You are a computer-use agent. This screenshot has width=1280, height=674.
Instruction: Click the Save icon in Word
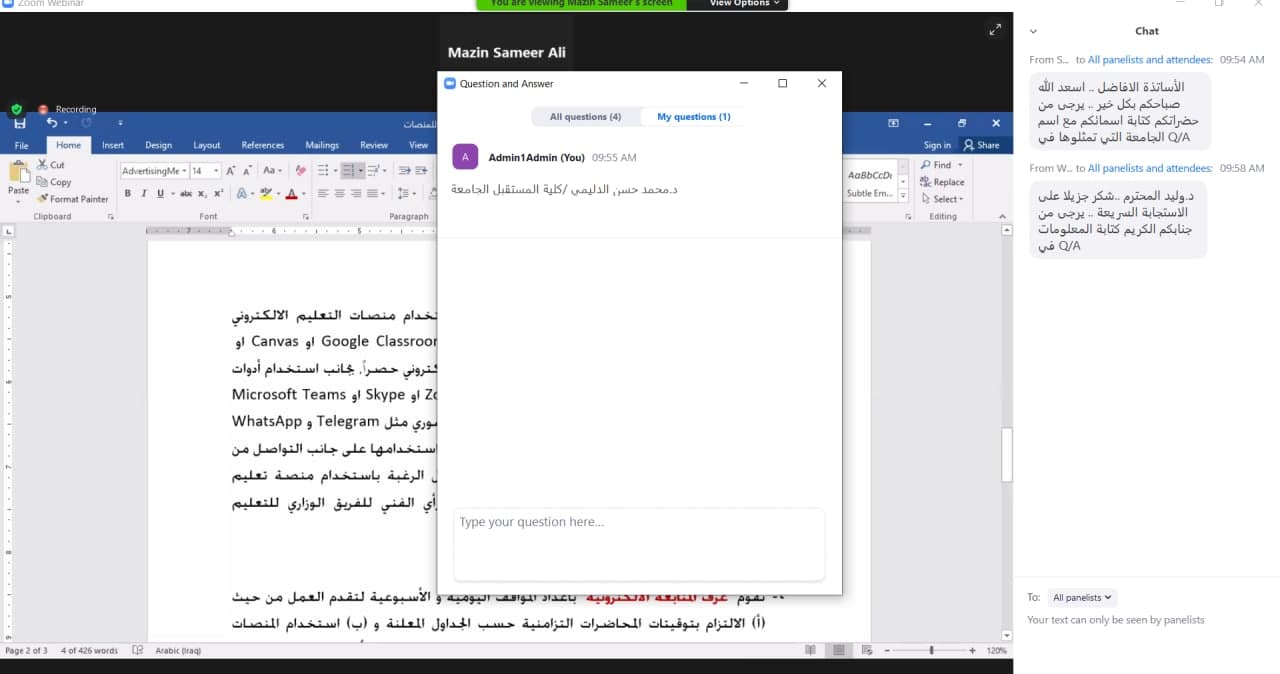pos(20,123)
